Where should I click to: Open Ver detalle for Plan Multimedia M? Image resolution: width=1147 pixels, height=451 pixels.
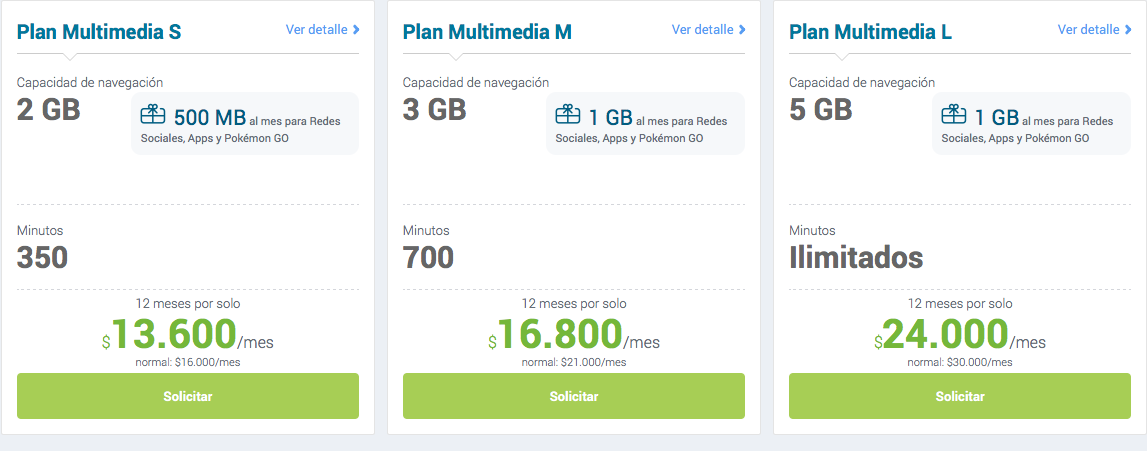click(702, 30)
